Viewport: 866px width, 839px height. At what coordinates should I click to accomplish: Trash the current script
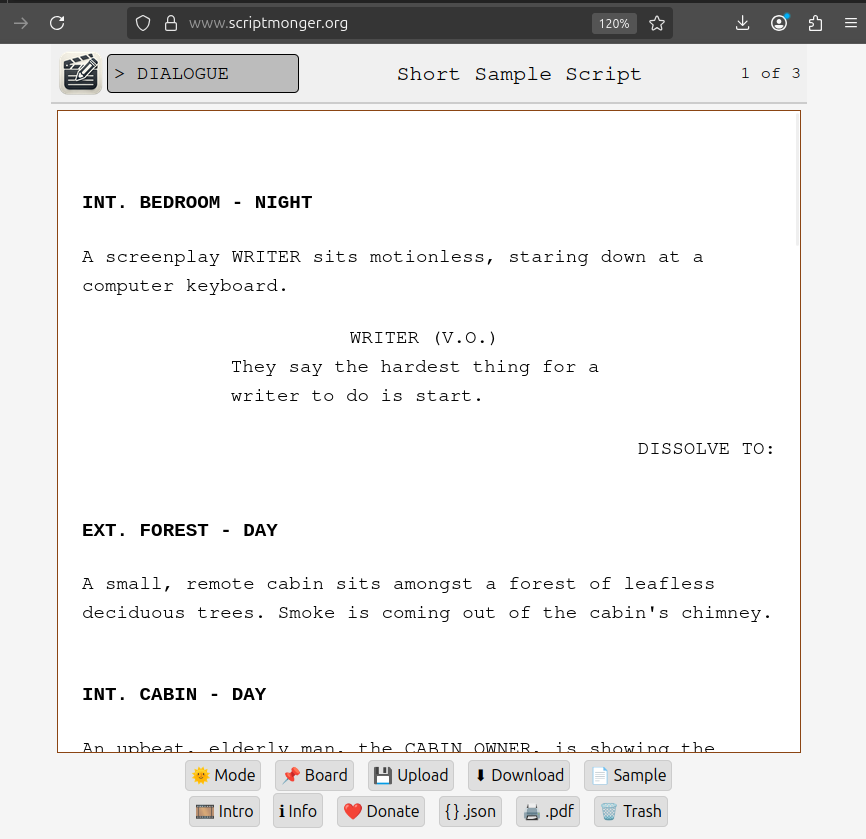tap(631, 811)
